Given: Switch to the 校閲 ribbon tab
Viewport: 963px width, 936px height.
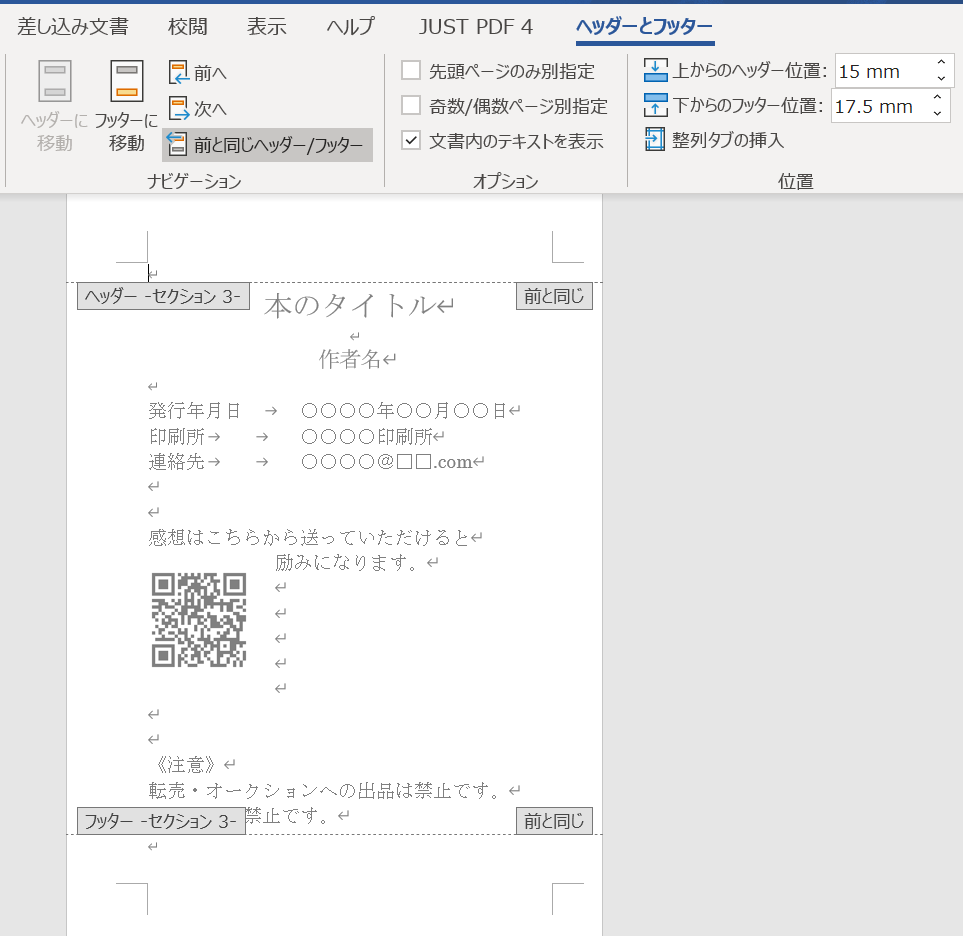Looking at the screenshot, I should pyautogui.click(x=186, y=27).
